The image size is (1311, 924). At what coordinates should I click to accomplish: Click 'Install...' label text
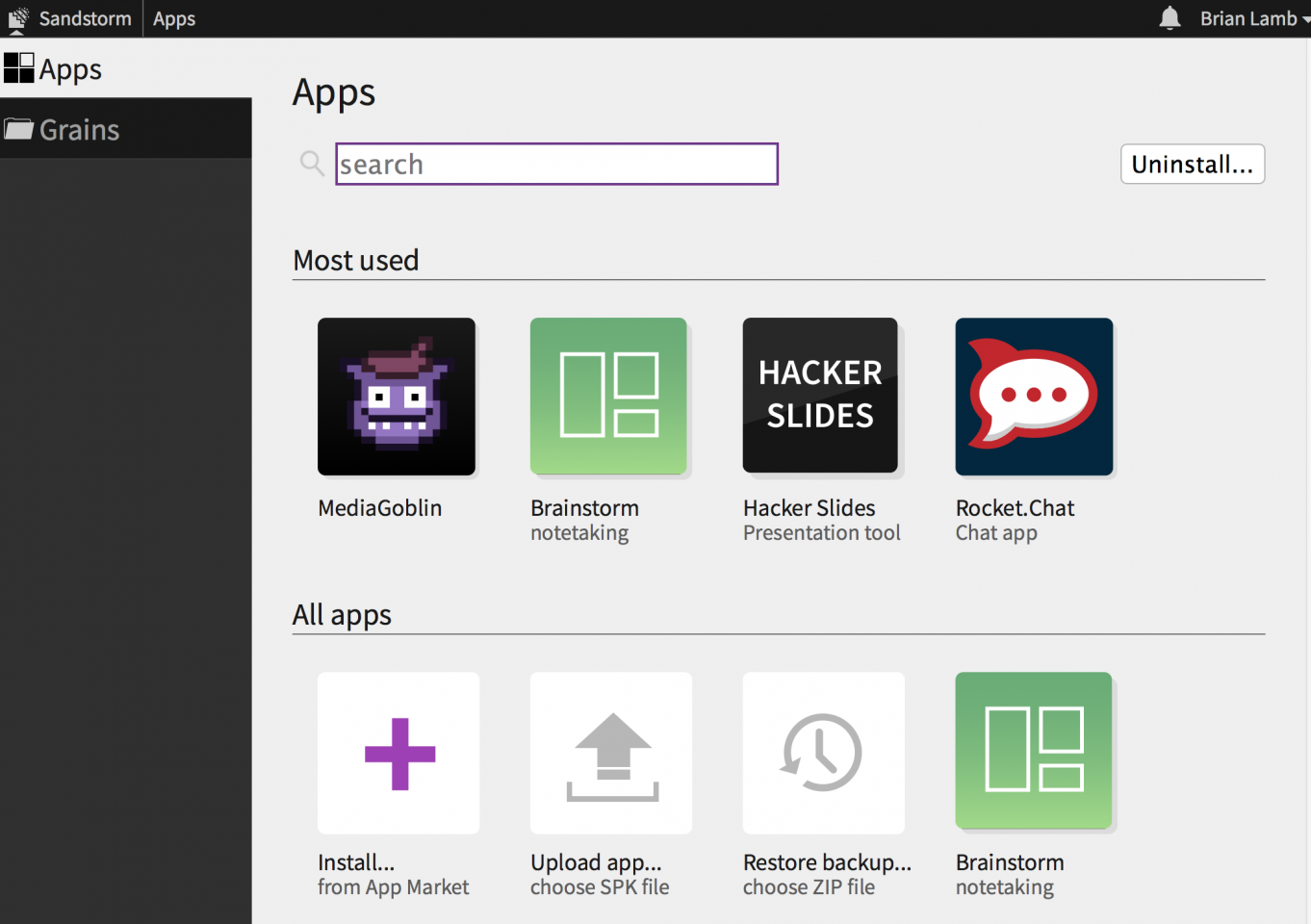point(356,862)
